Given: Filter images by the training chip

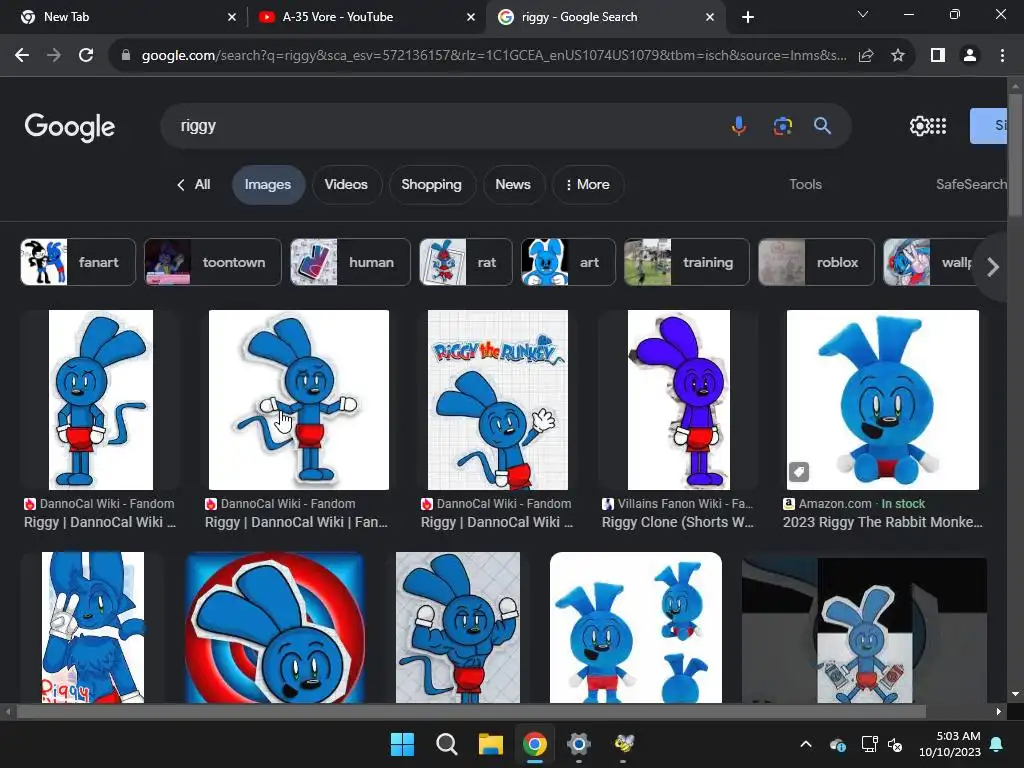Looking at the screenshot, I should pos(686,262).
